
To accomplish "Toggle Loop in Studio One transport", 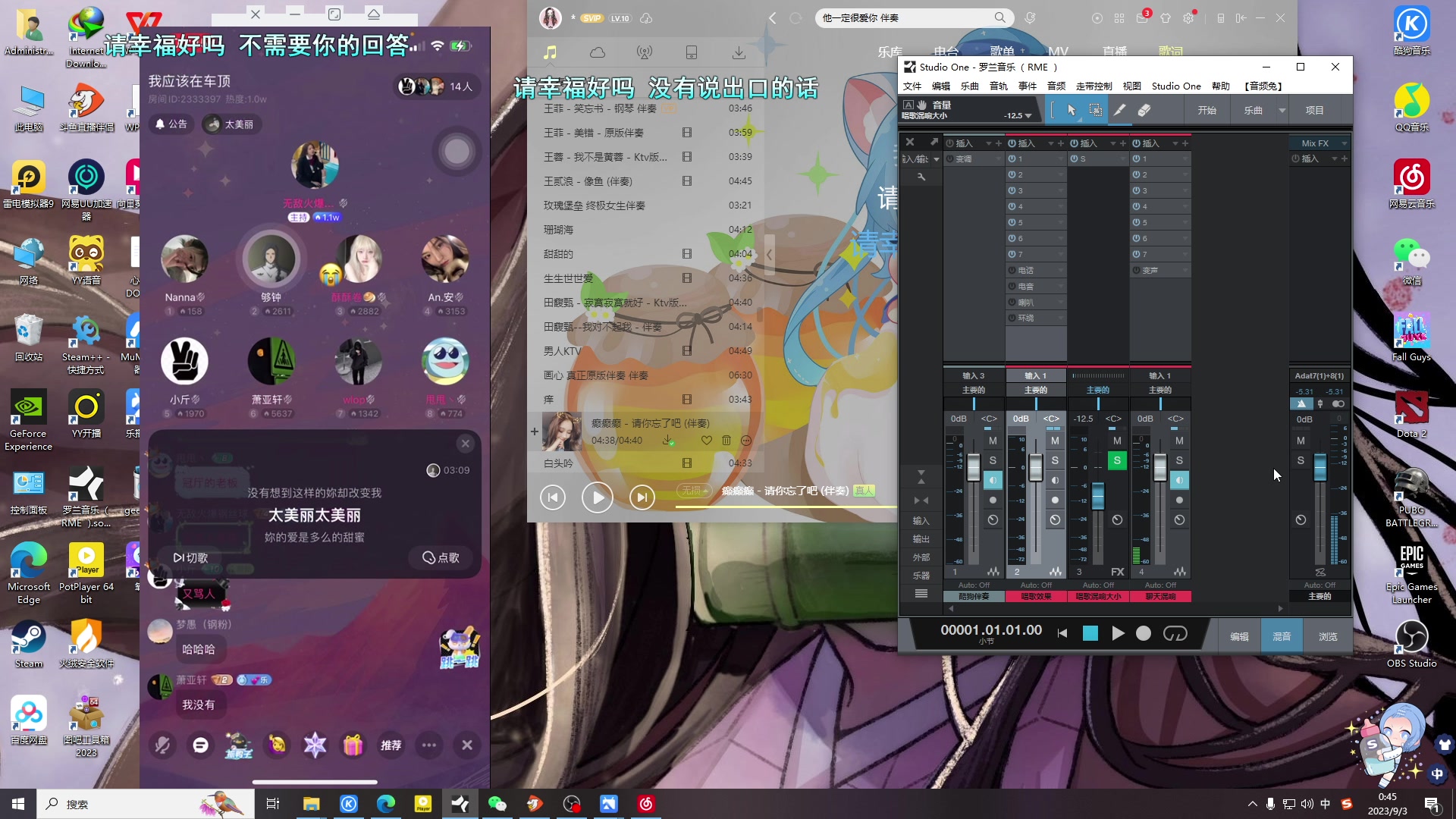I will (1175, 633).
